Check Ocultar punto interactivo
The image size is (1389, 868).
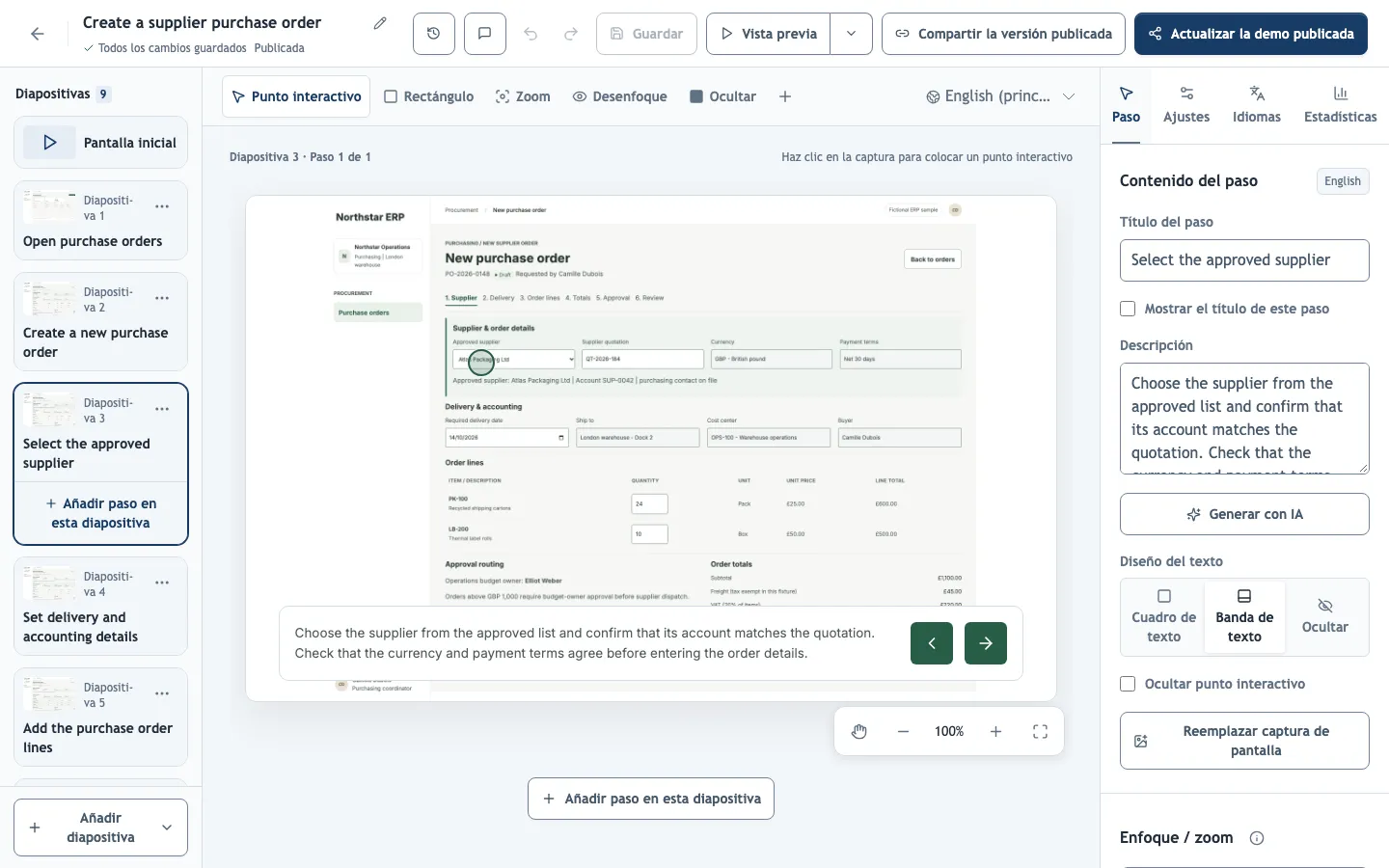(1128, 684)
